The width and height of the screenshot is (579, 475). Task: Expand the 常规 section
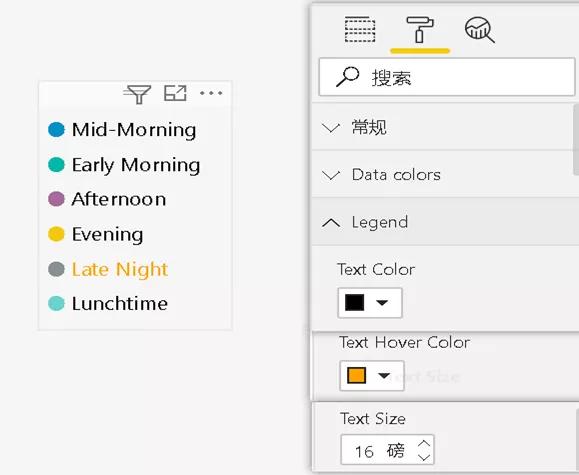pos(442,128)
